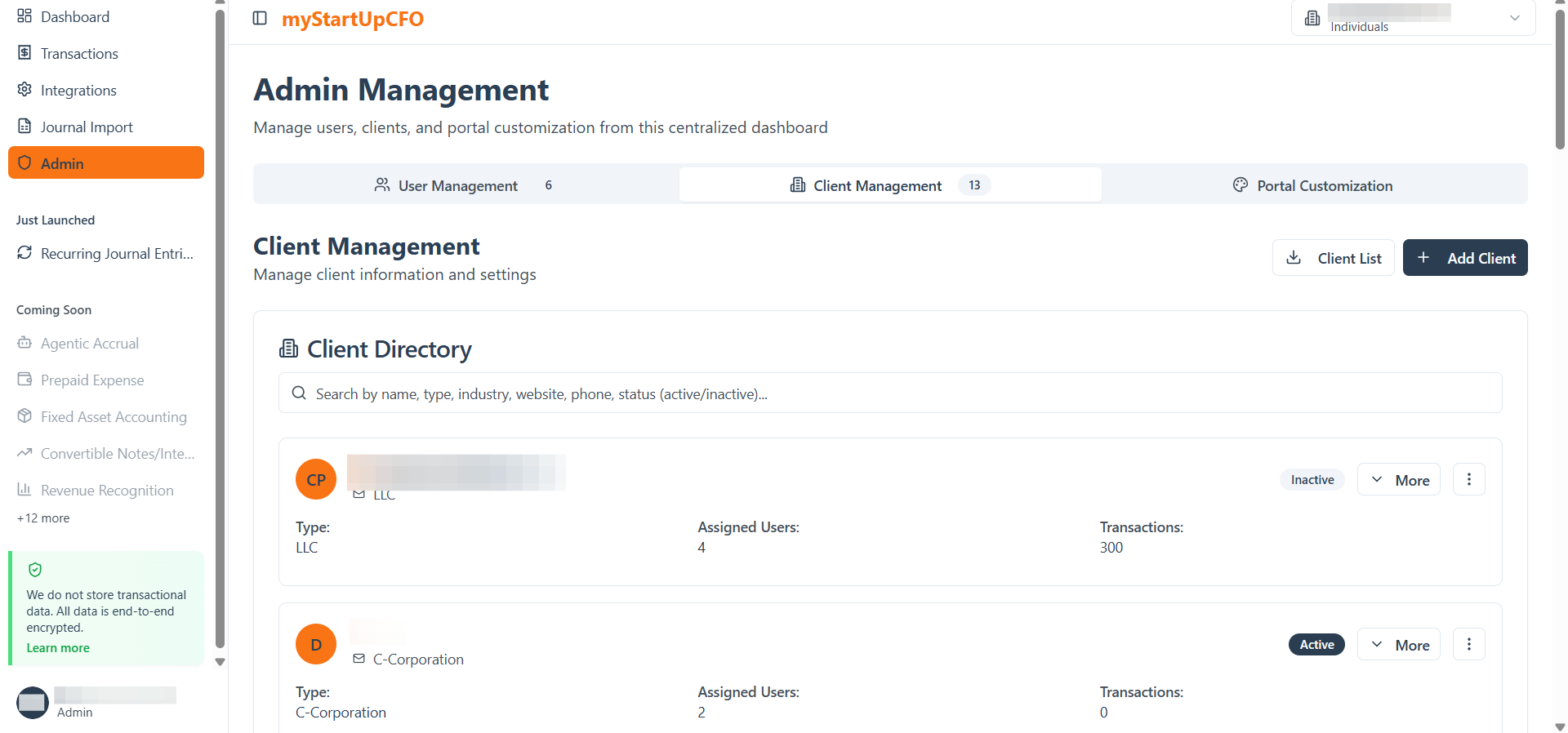Open Convertible Notes item
The image size is (1568, 733).
[x=106, y=453]
